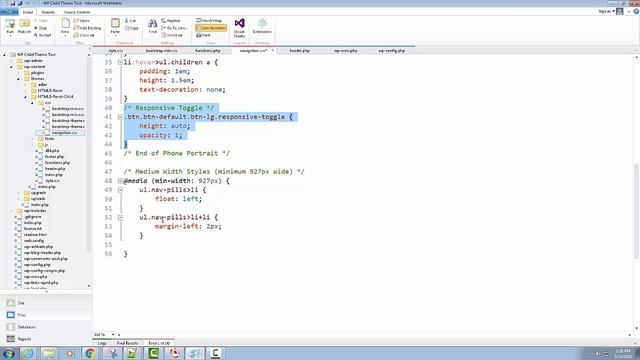
Task: Collapse code block at line 52
Action: click(120, 217)
